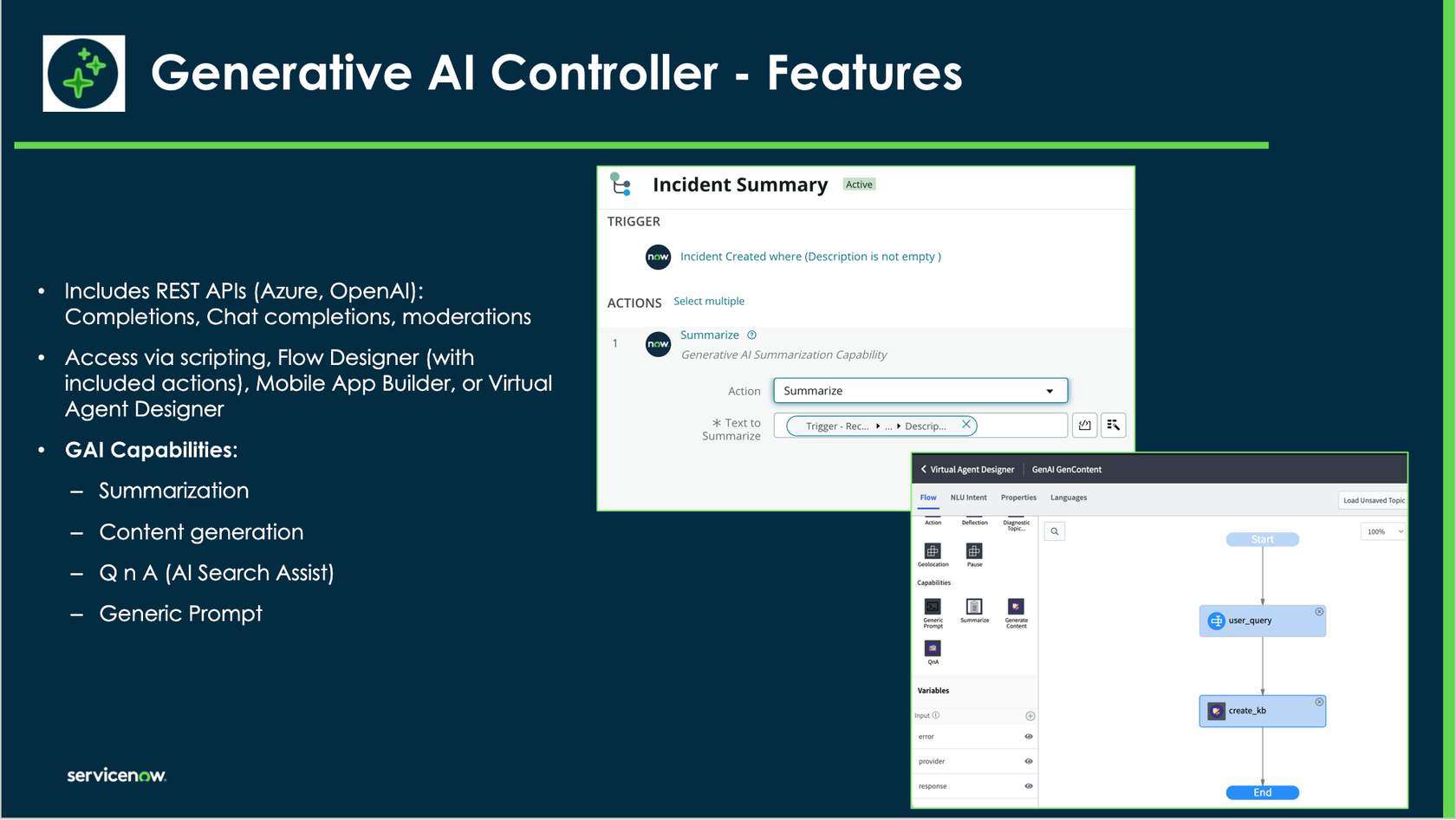Toggle visibility eye for error variable
The image size is (1456, 820).
coord(1029,737)
